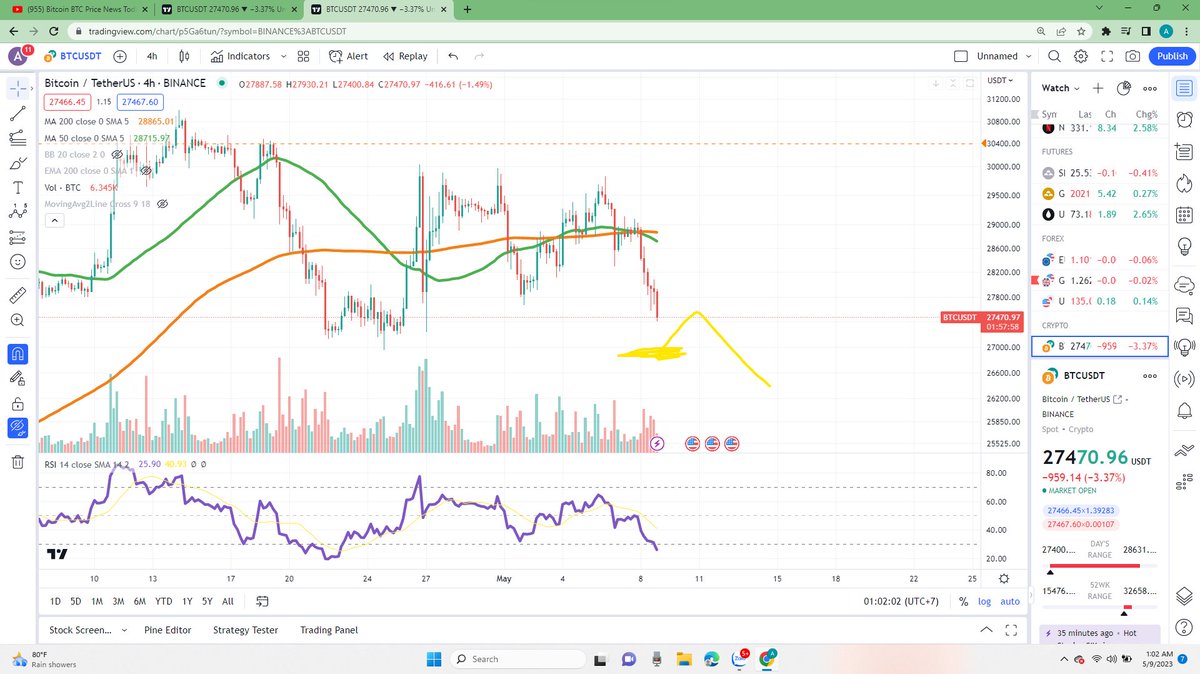Open the Pine Editor tab
Viewport: 1200px width, 674px height.
(x=167, y=631)
